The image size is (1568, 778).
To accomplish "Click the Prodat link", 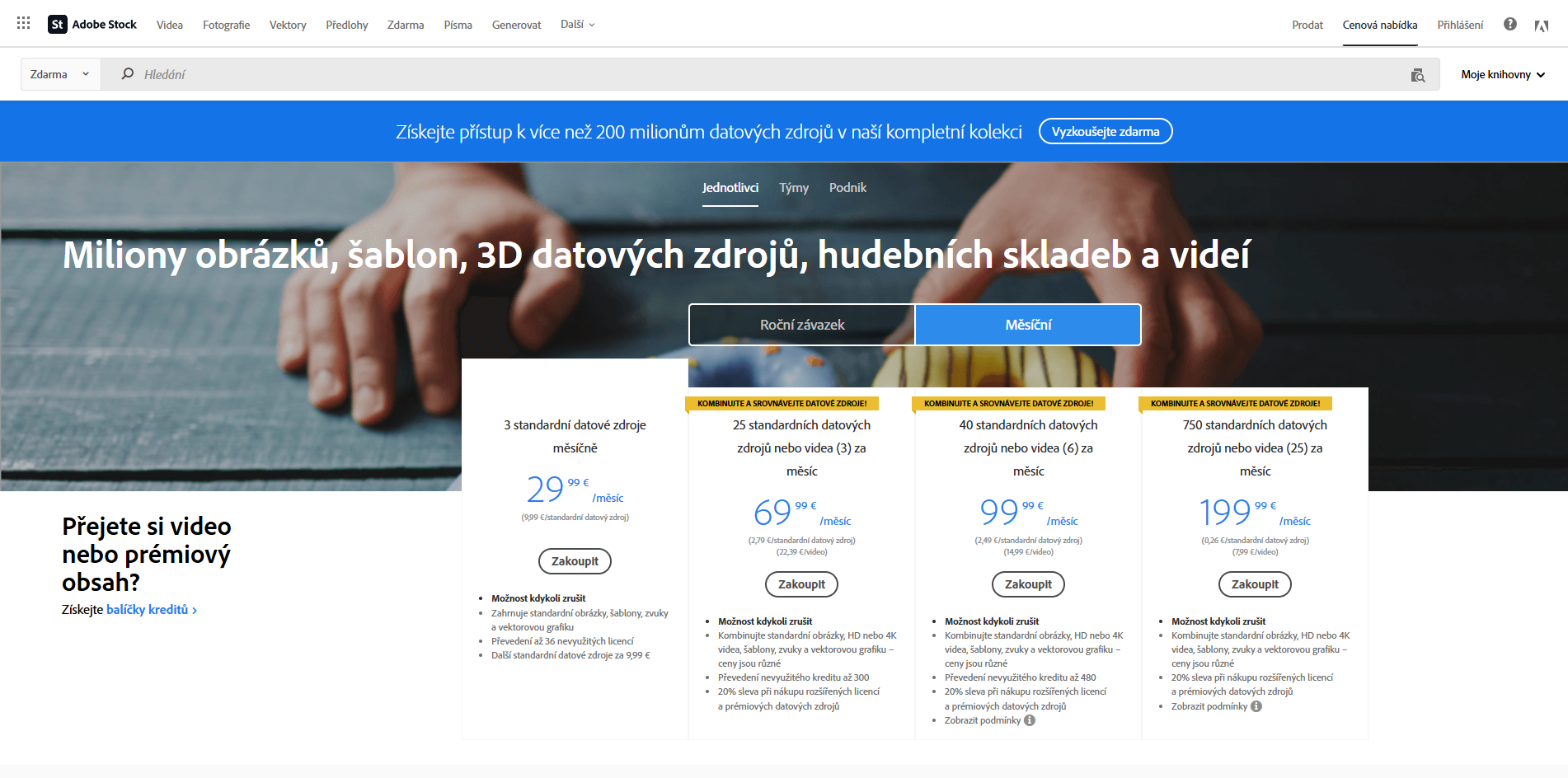I will pyautogui.click(x=1307, y=25).
